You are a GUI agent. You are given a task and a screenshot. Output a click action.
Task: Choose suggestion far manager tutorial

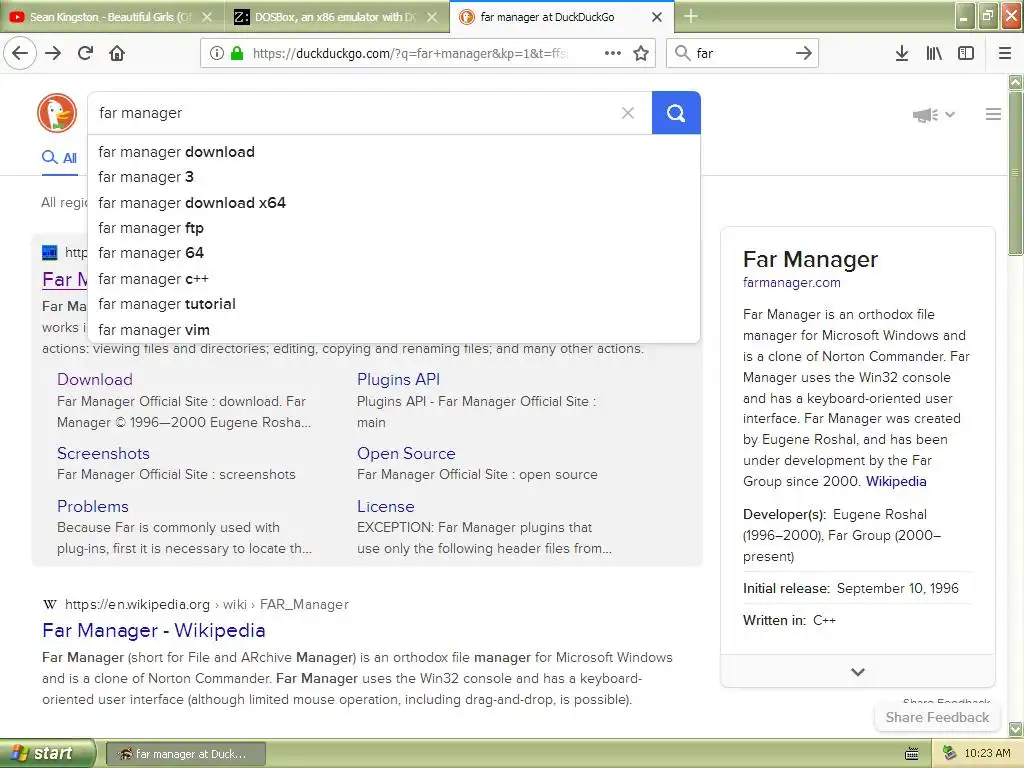pyautogui.click(x=394, y=304)
